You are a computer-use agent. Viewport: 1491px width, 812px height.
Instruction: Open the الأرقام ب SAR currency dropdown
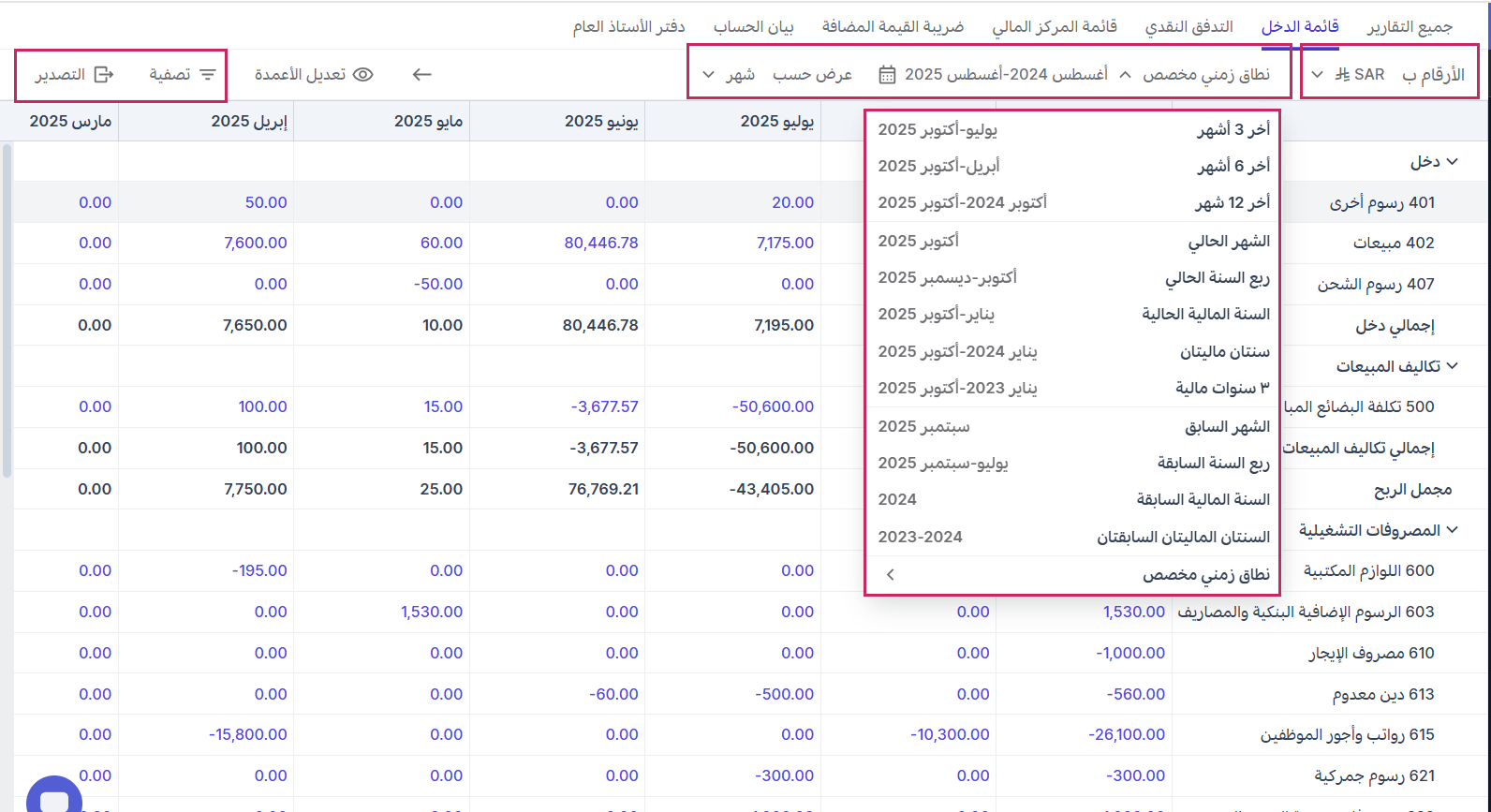pyautogui.click(x=1317, y=75)
